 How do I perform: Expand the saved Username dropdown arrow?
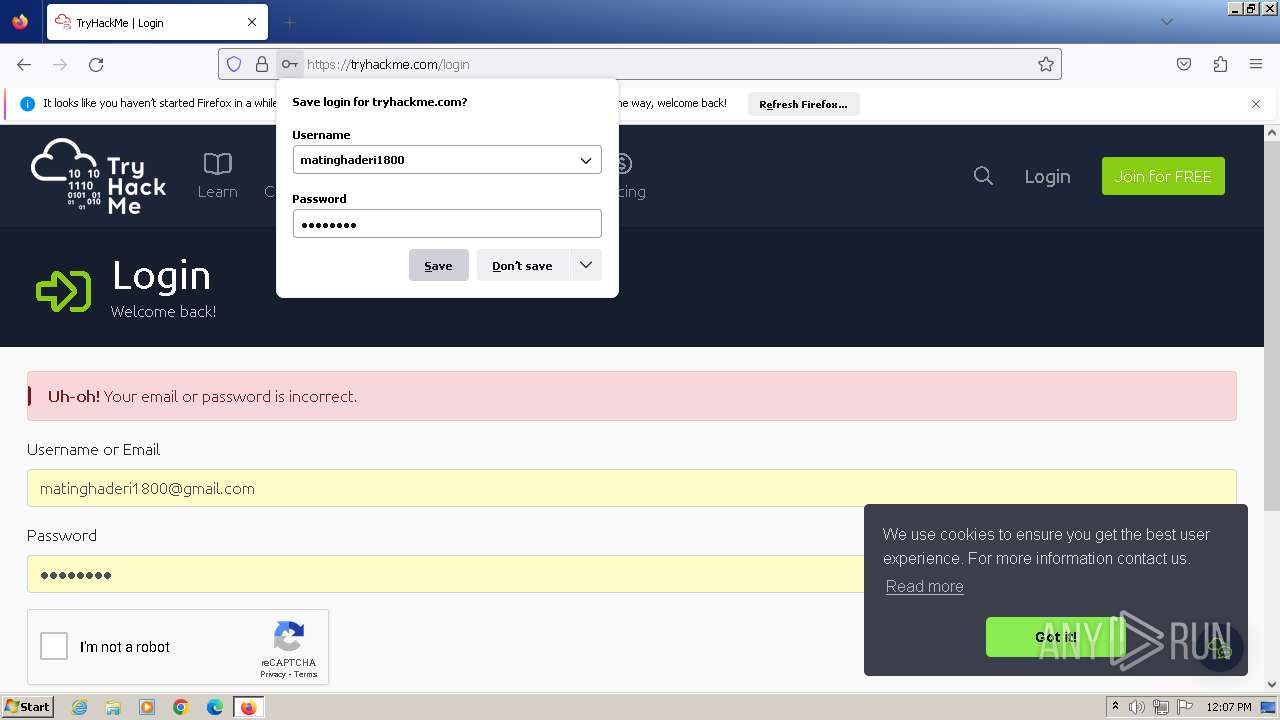[586, 160]
